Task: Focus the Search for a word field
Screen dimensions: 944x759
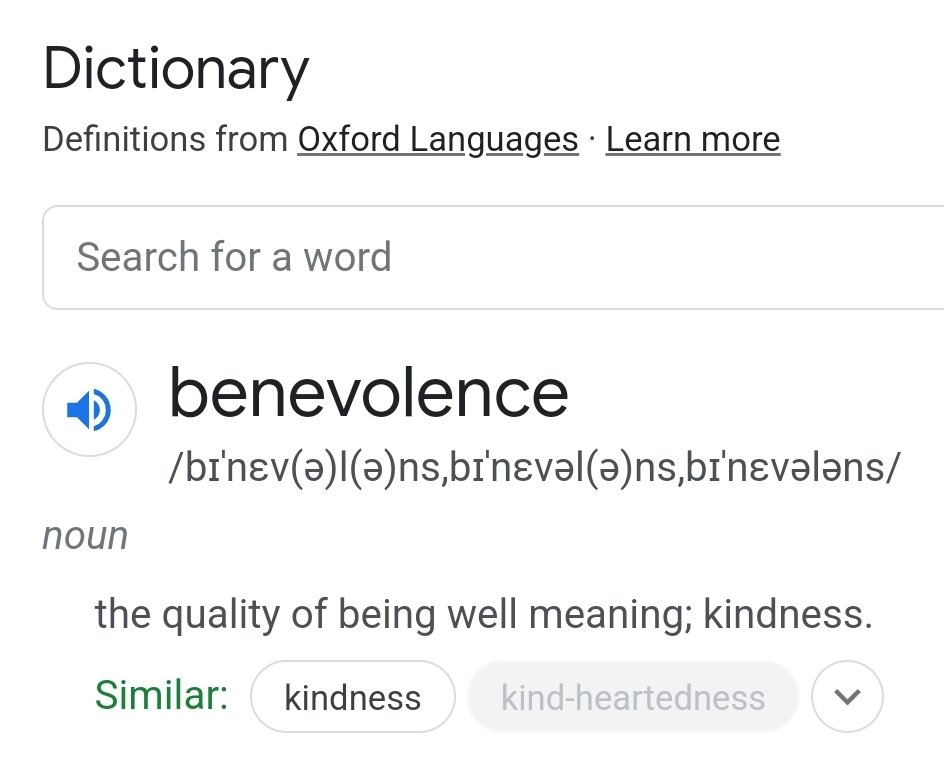Action: (x=493, y=258)
